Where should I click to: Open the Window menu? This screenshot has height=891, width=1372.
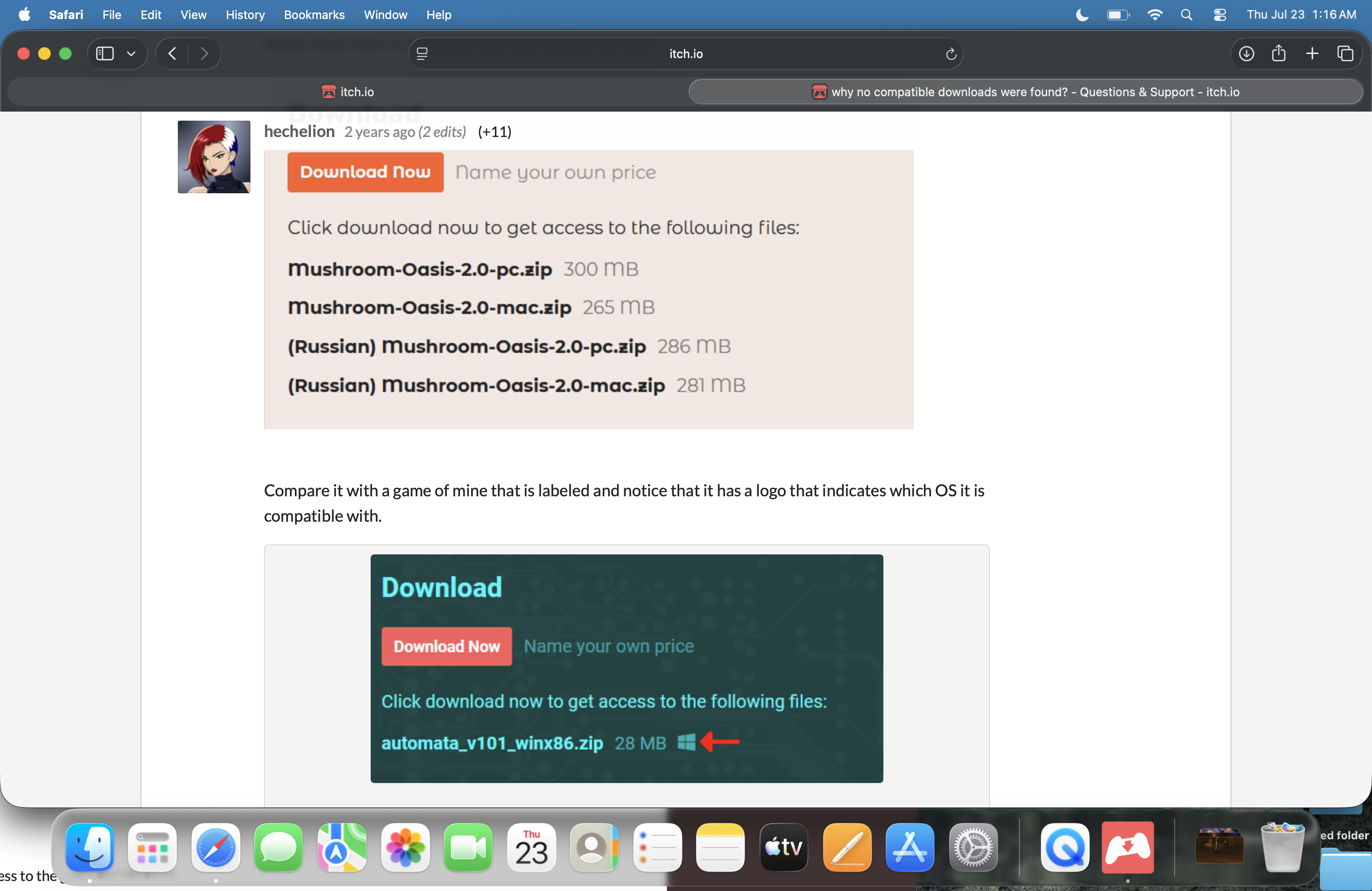[x=385, y=15]
